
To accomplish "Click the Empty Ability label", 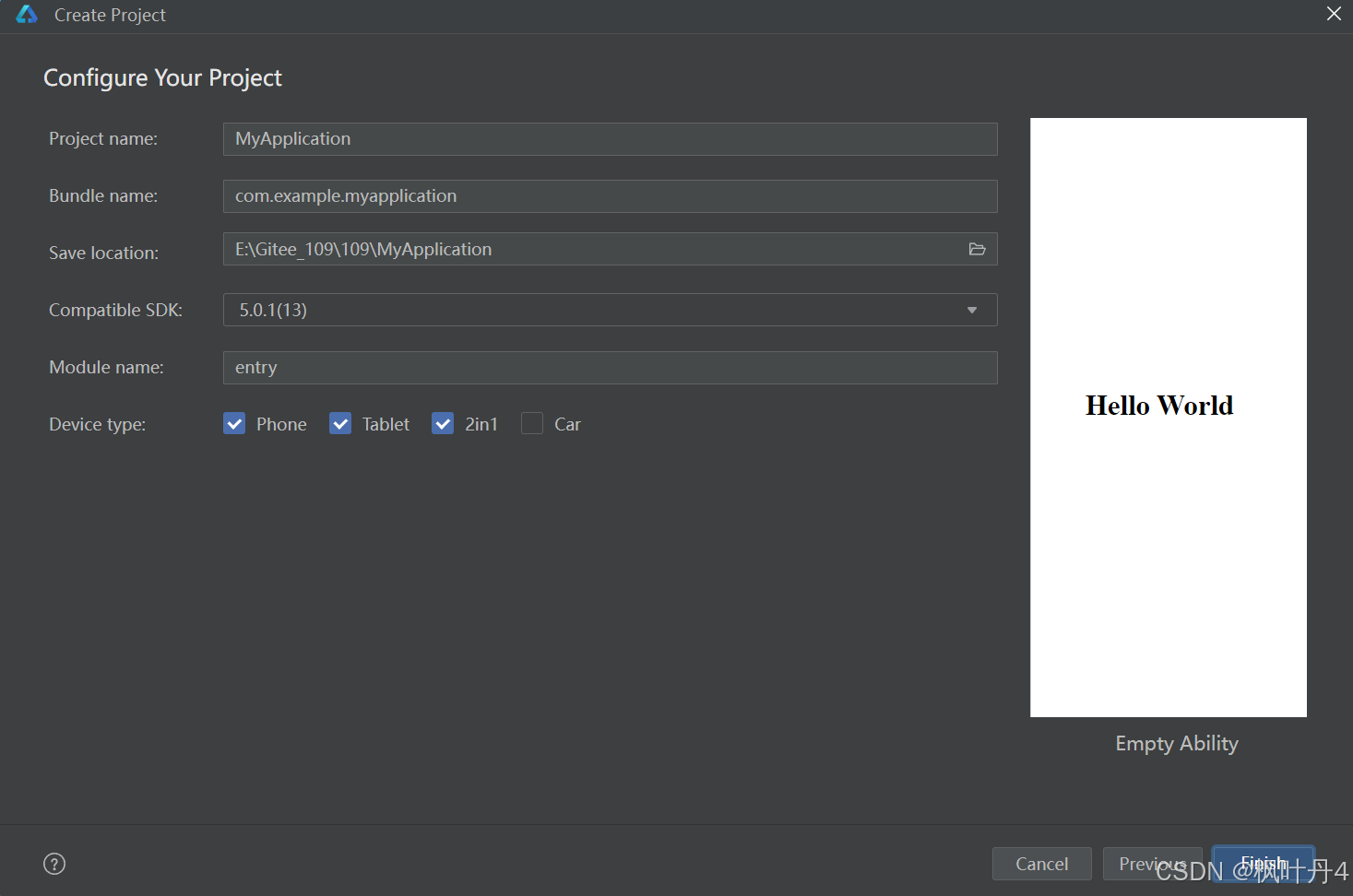I will 1177,743.
